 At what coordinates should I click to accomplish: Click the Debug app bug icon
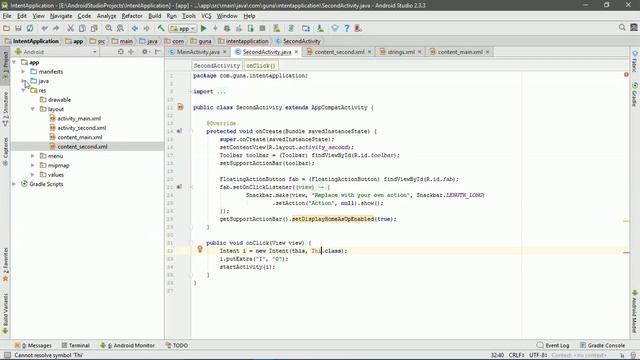pos(227,28)
